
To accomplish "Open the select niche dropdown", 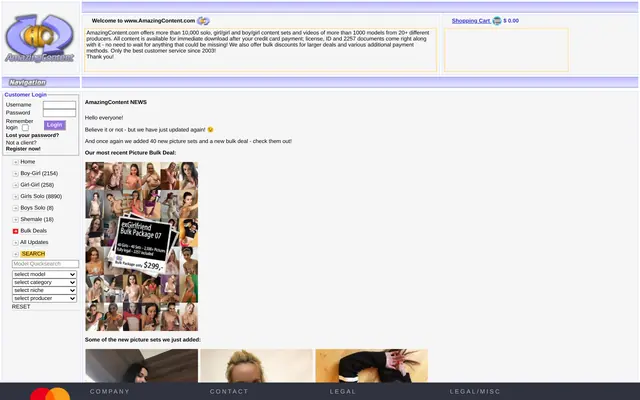I will point(44,290).
